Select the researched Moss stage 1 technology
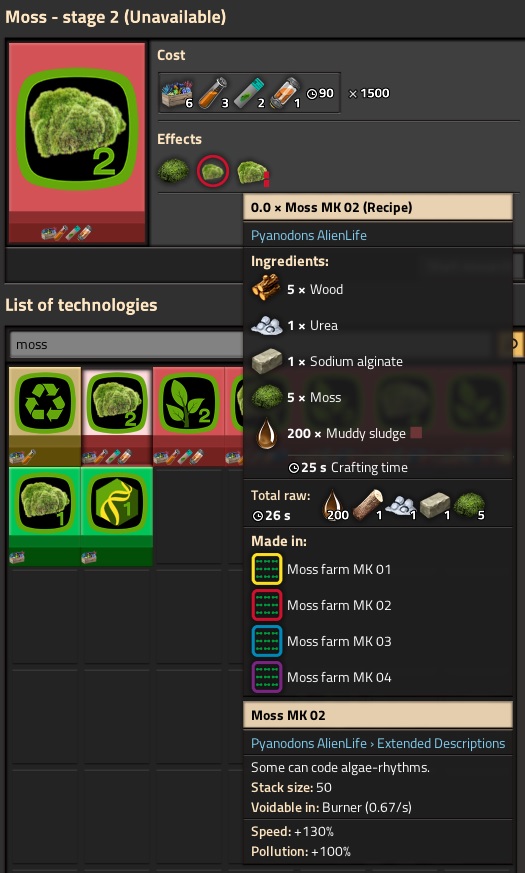The height and width of the screenshot is (873, 525). [x=45, y=517]
